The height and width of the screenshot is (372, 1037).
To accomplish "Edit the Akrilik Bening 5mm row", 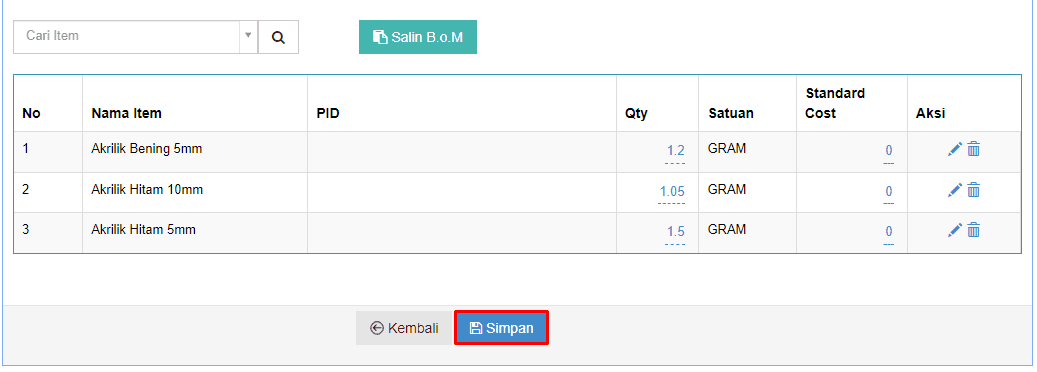I will point(954,150).
